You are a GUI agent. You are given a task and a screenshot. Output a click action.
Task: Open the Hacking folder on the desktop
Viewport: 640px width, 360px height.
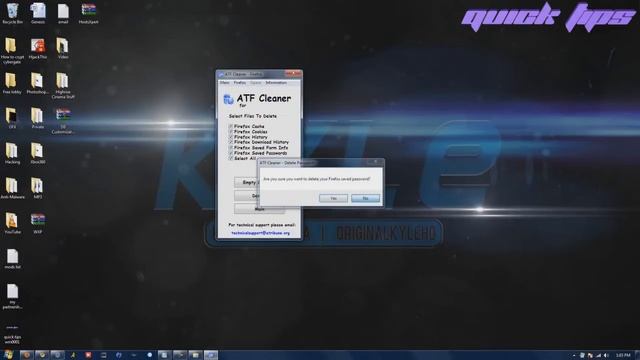12,153
